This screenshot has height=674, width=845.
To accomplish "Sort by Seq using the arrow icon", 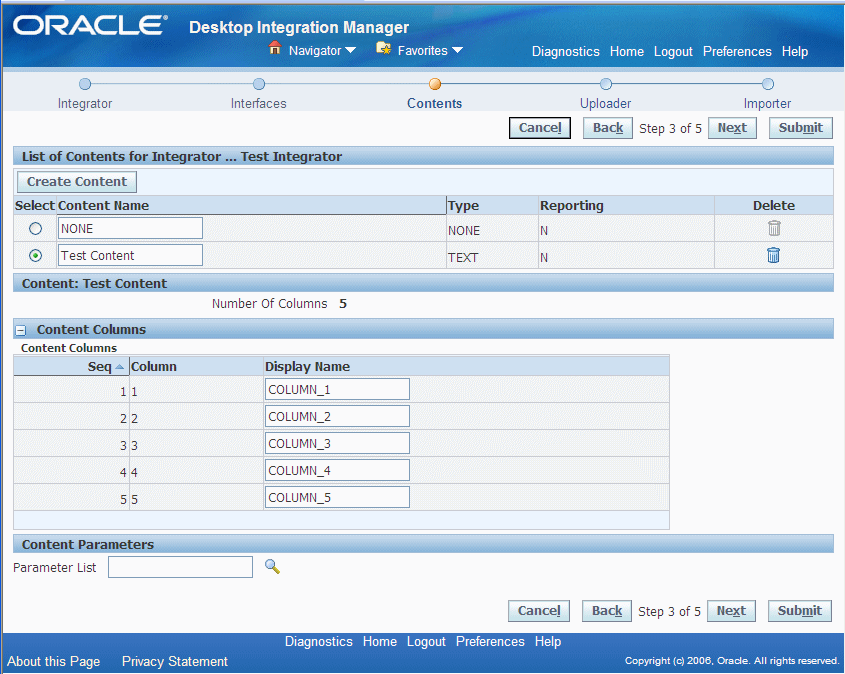I will (120, 367).
